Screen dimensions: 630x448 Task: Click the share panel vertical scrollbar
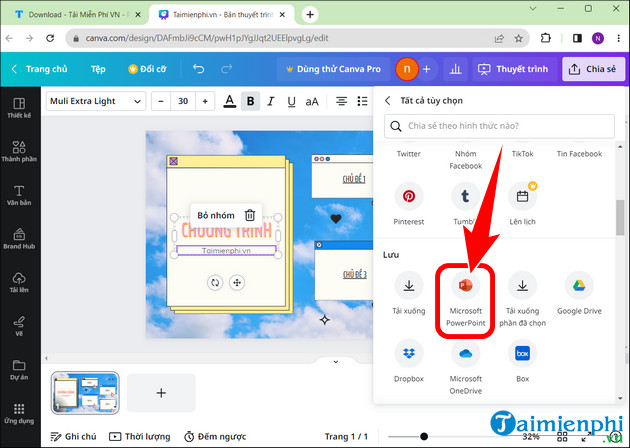point(620,217)
